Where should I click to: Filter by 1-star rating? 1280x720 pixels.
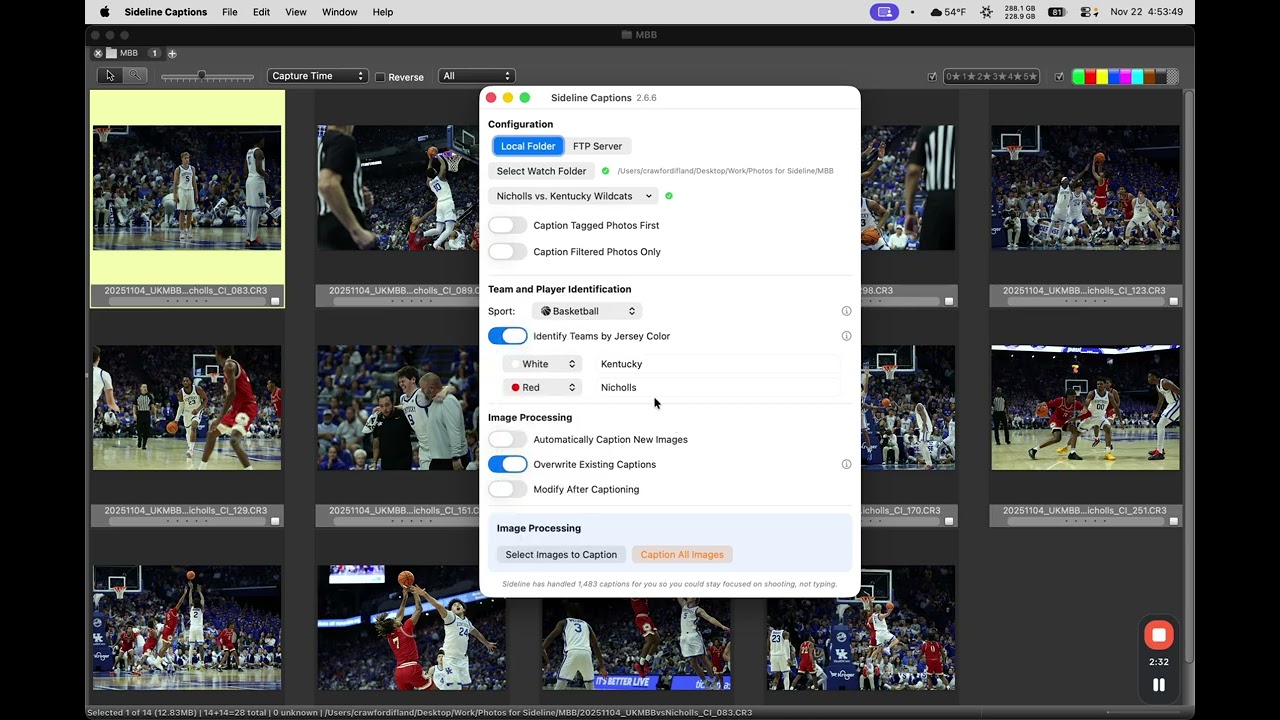tap(968, 76)
